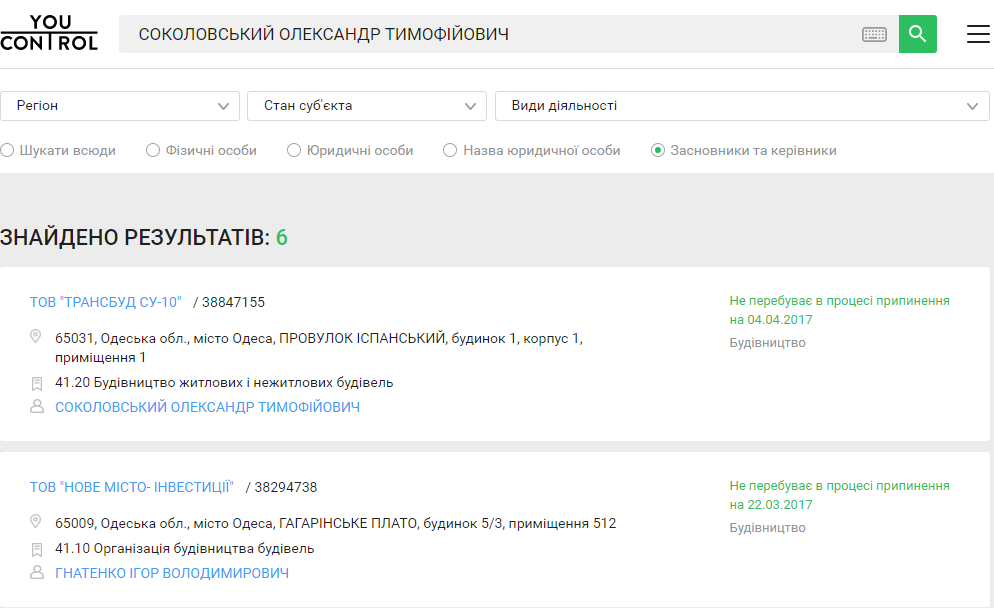Viewport: 994px width, 608px height.
Task: Open the hamburger menu
Action: (977, 34)
